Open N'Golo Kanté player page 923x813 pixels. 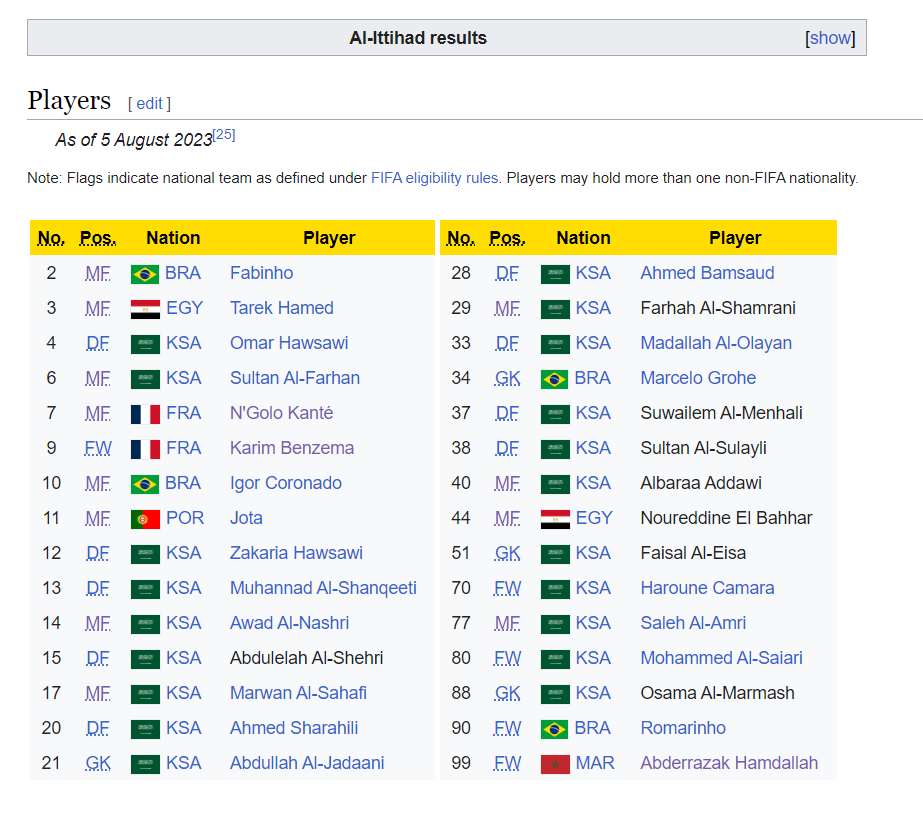(281, 413)
